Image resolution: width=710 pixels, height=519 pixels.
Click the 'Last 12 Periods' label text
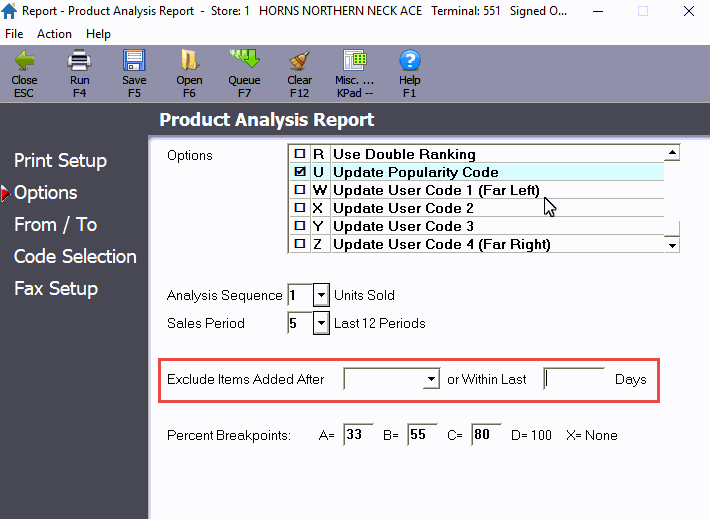point(379,323)
